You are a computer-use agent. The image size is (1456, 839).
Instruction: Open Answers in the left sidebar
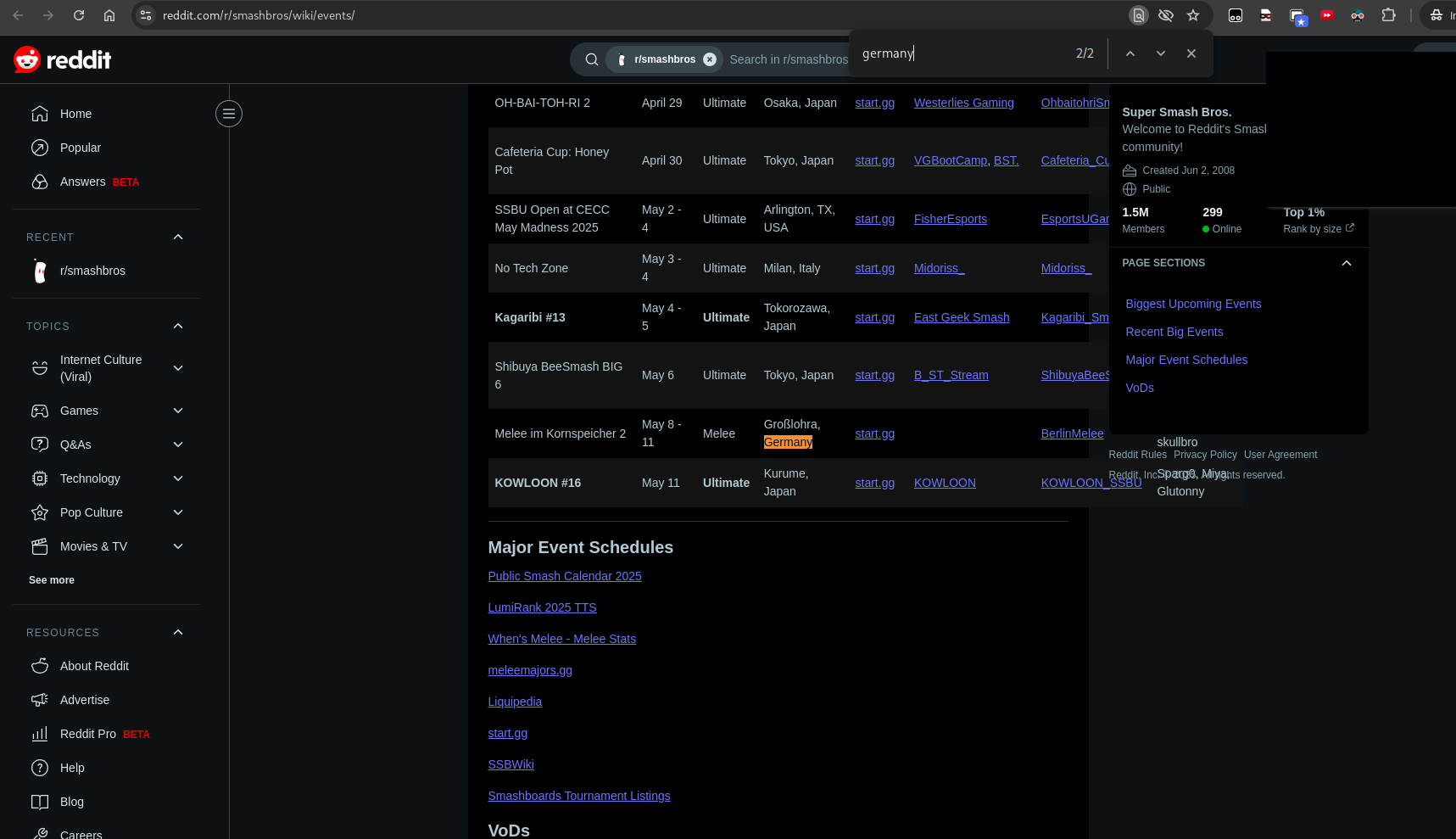(x=82, y=182)
